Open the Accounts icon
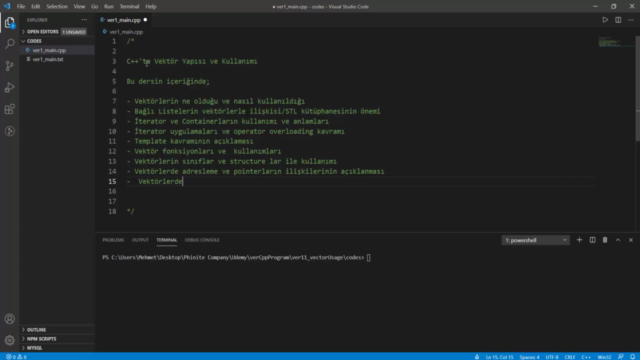 coord(9,319)
